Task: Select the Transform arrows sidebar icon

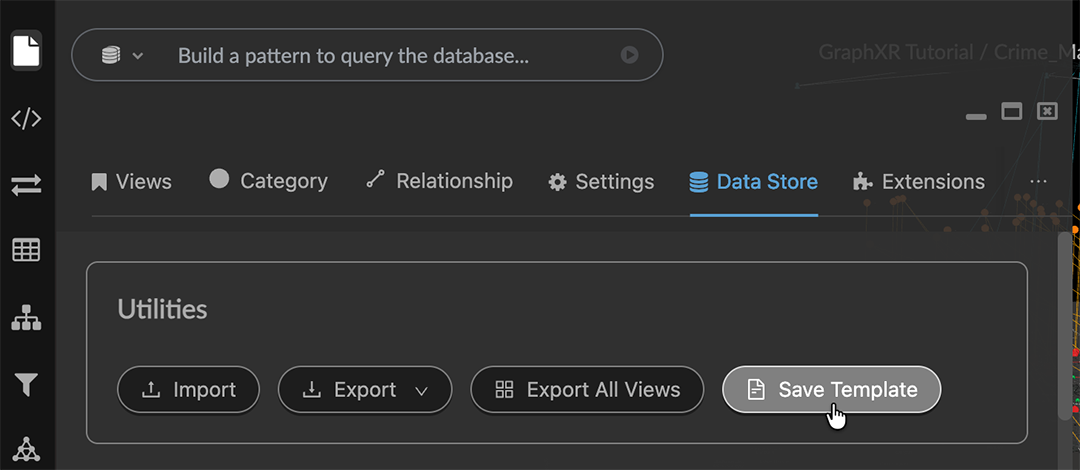Action: click(26, 185)
